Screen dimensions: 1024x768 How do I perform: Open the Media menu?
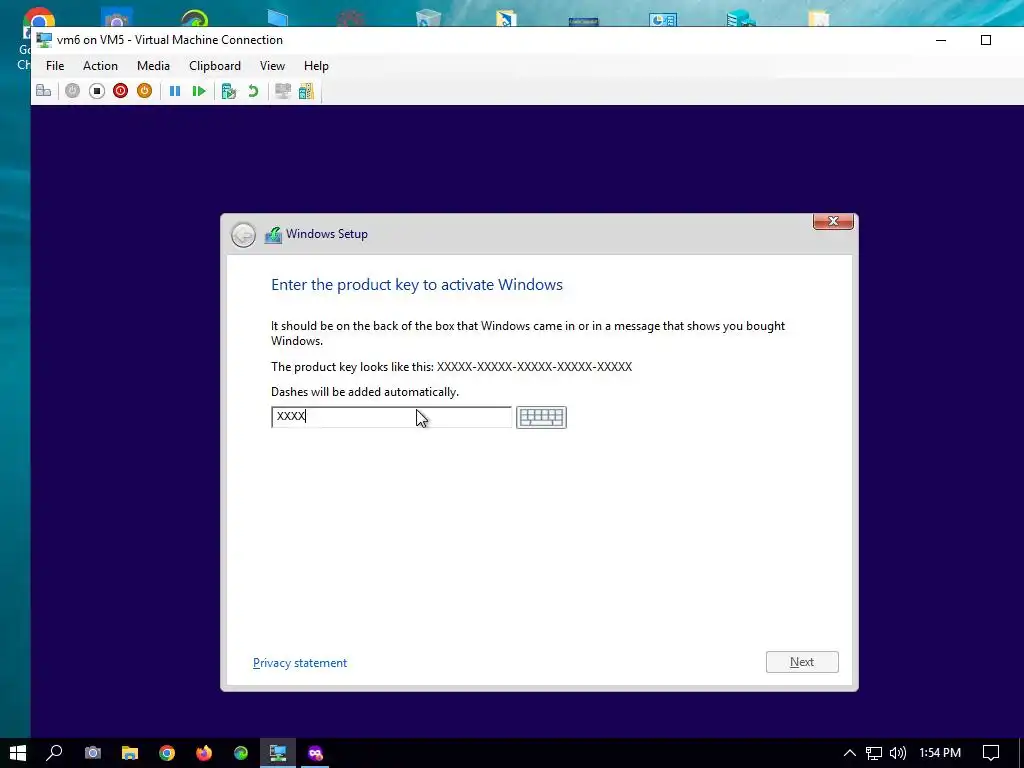coord(153,66)
